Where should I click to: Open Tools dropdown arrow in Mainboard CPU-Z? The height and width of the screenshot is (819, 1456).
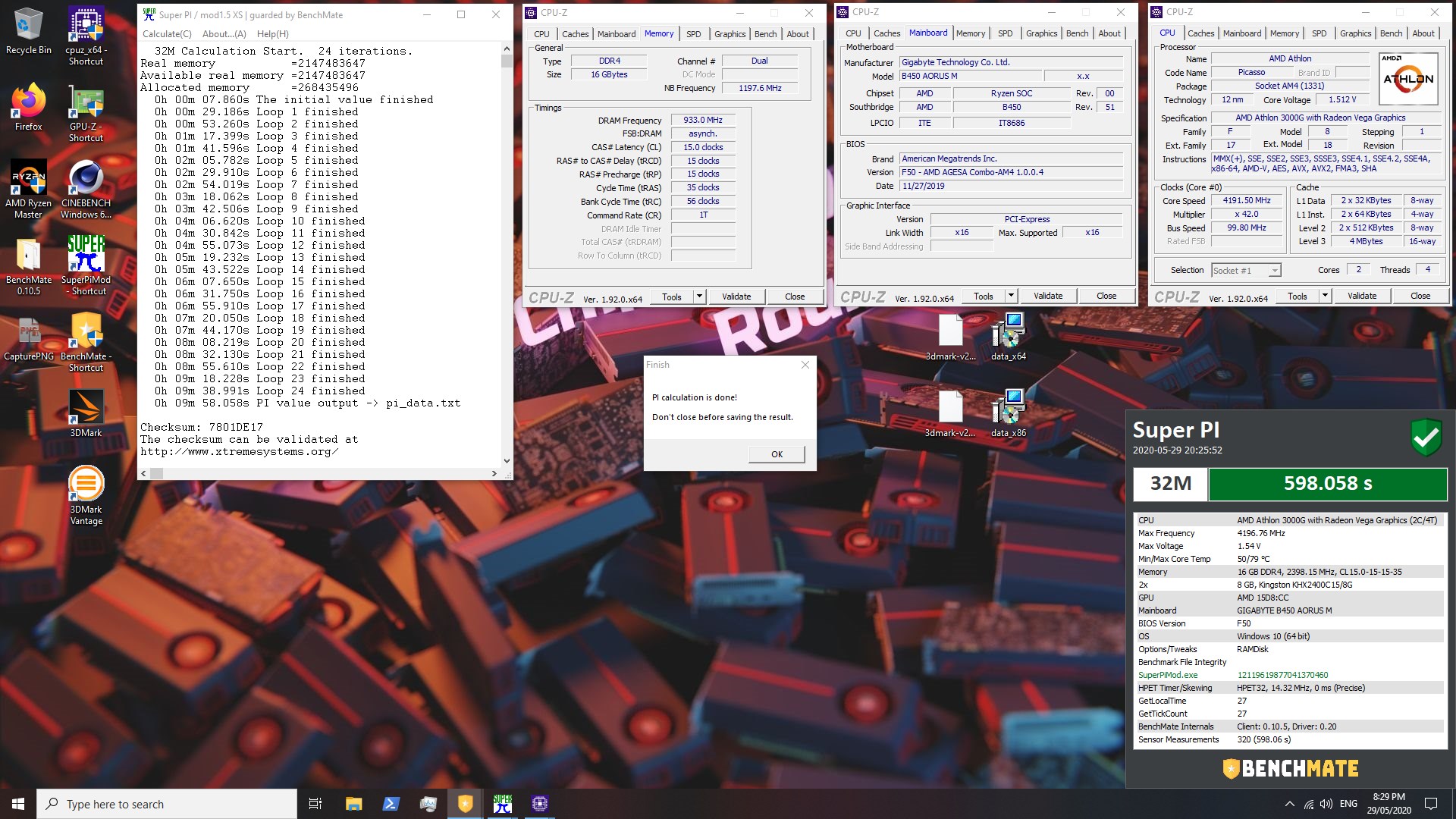tap(1011, 296)
